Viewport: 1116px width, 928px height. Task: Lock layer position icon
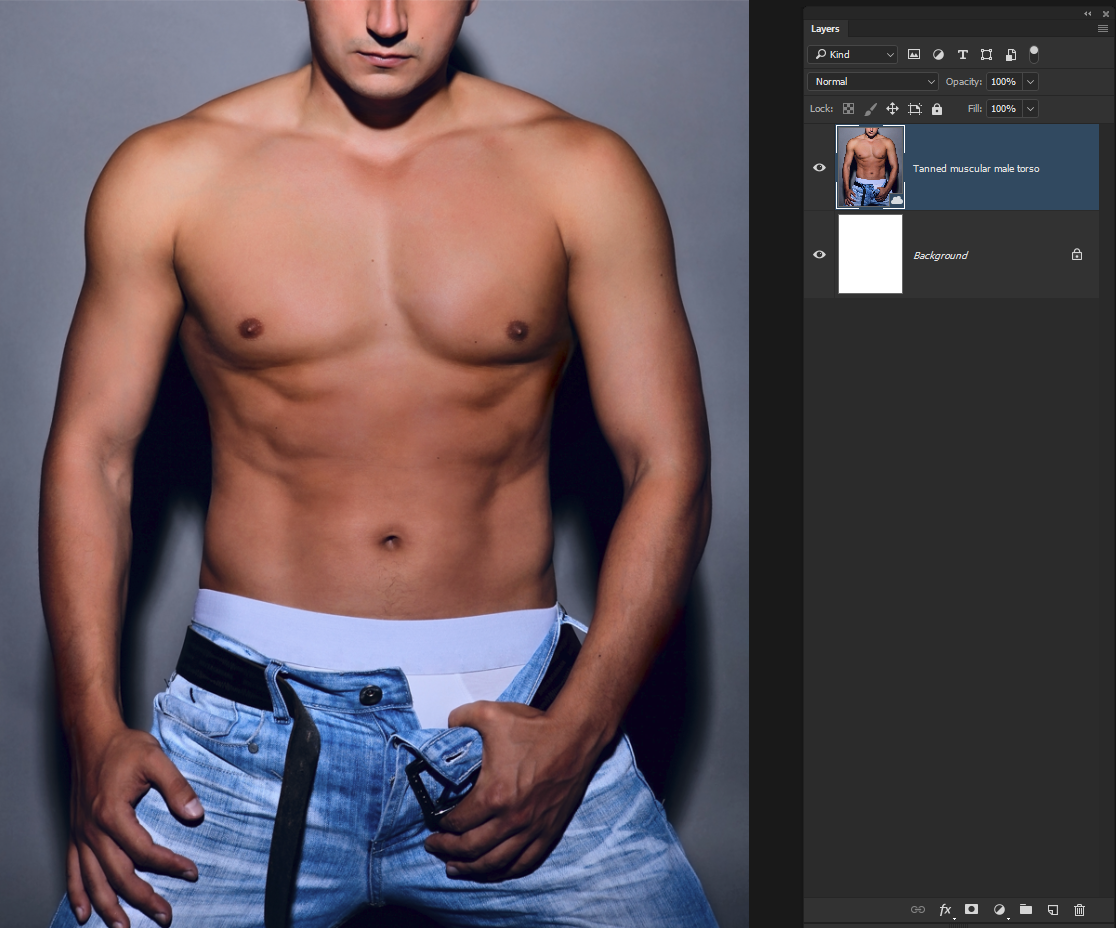893,109
